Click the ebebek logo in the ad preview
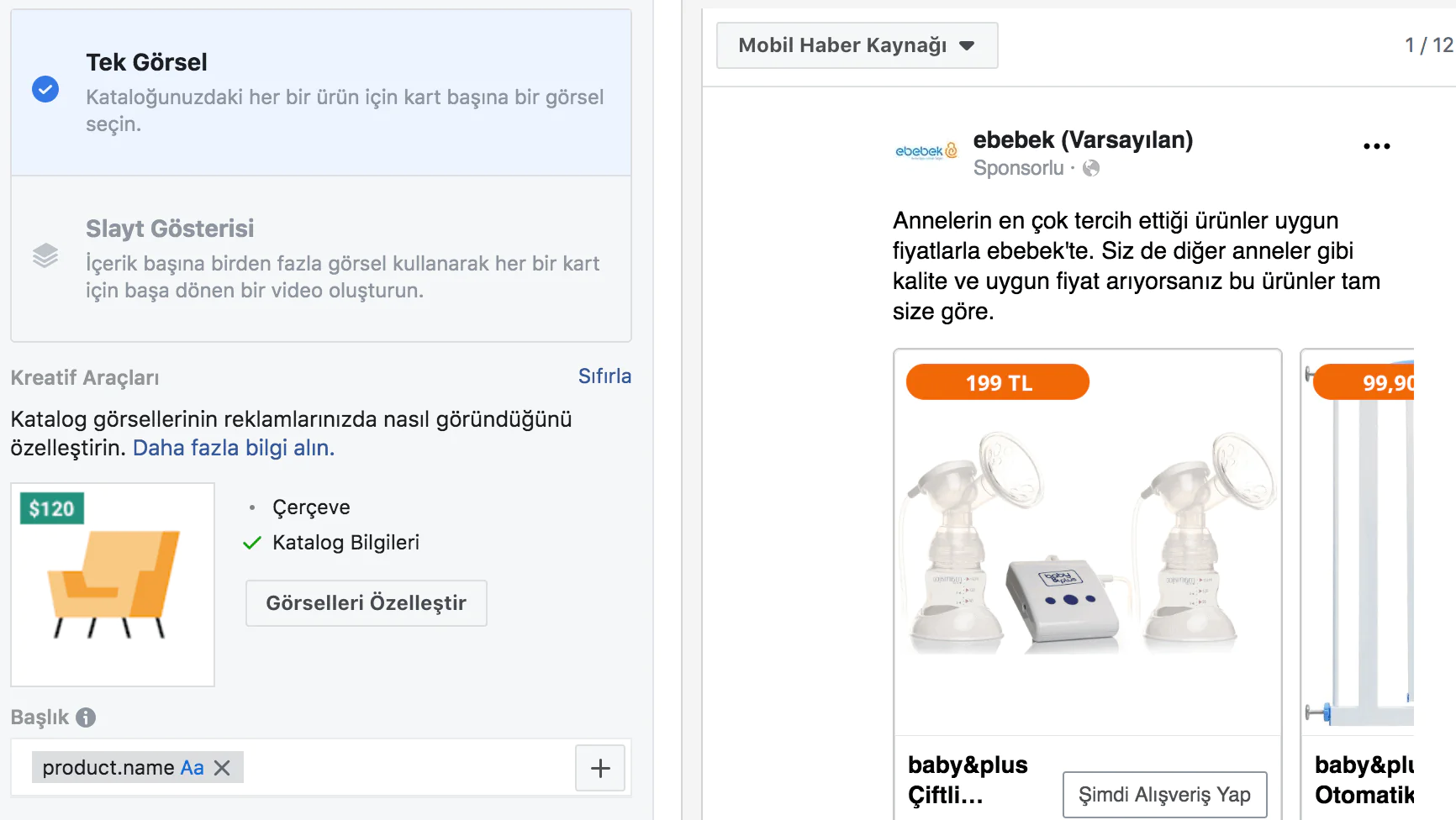Screen dimensions: 1456x820 926,151
